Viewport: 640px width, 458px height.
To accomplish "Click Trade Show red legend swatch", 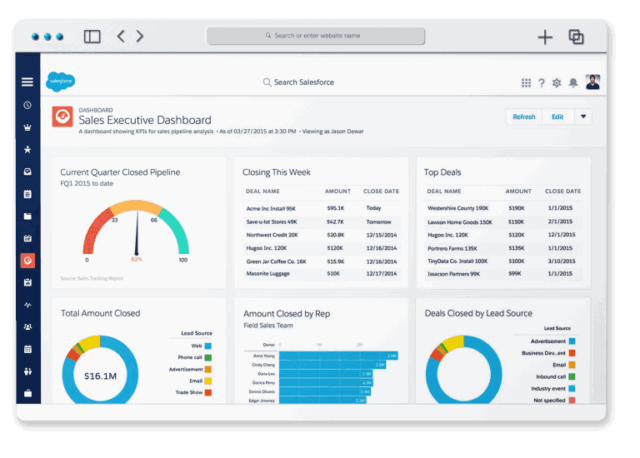I will 208,393.
